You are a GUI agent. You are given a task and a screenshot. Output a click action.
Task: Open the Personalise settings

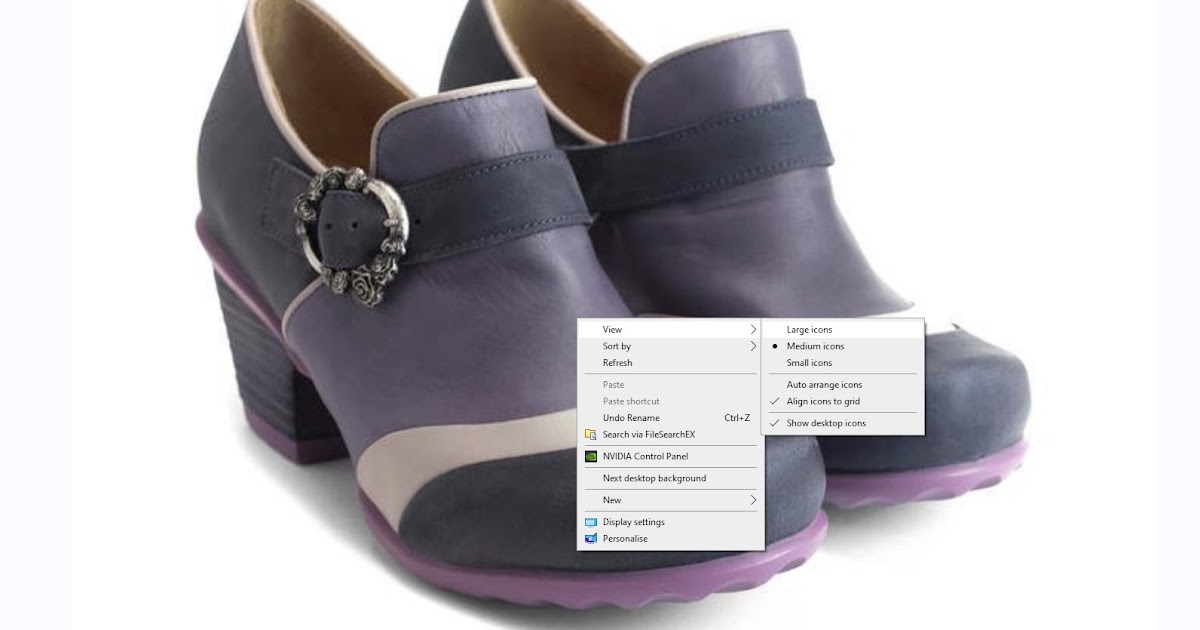click(626, 538)
